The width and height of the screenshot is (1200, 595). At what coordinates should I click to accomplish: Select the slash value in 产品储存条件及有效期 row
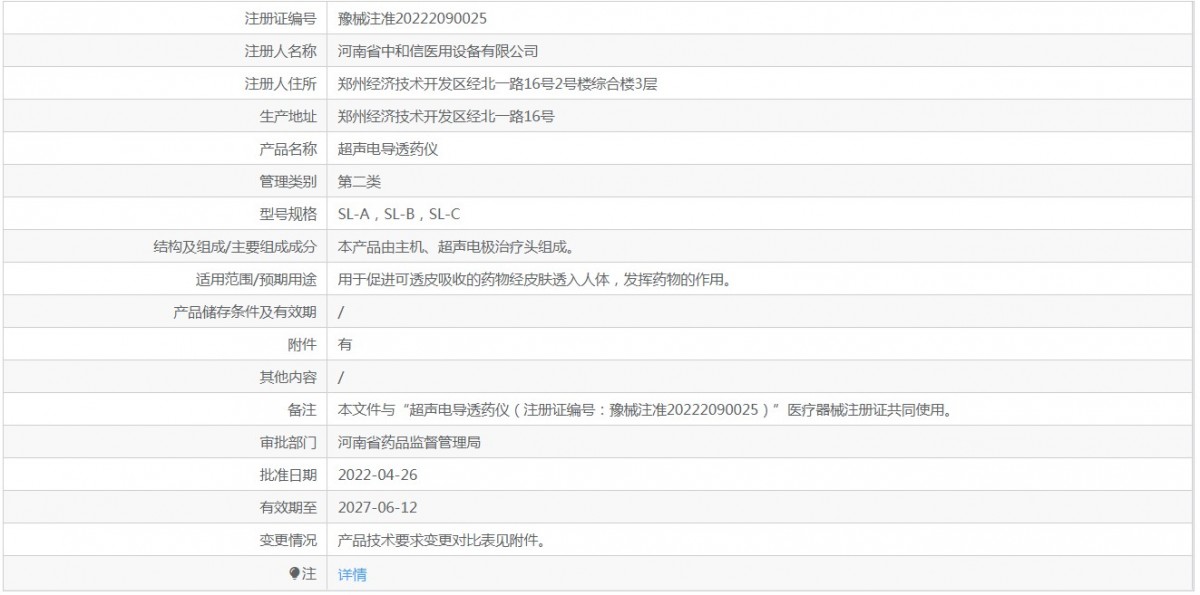coord(341,312)
